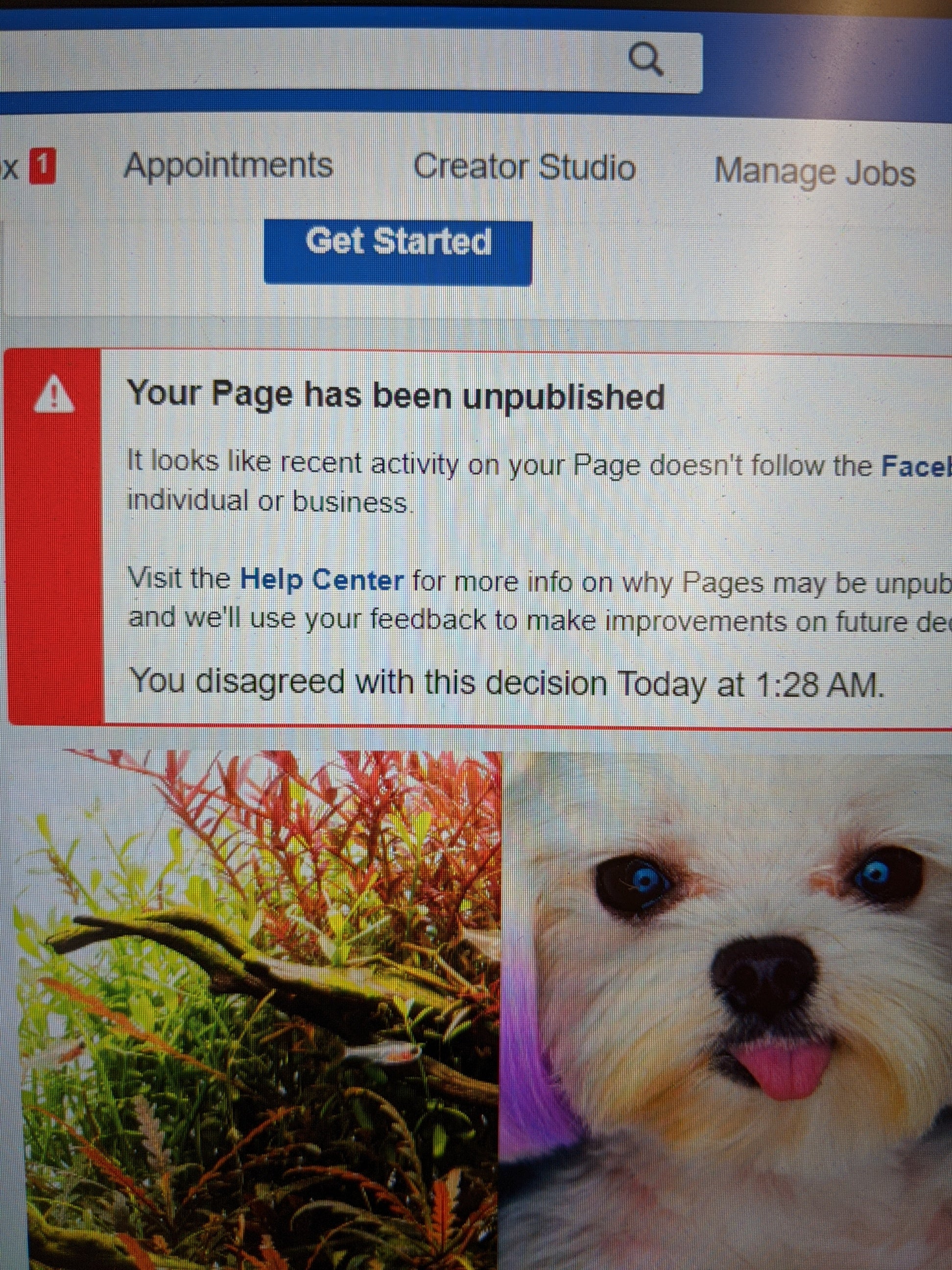
Task: Click the white warning triangle icon
Action: click(x=54, y=394)
